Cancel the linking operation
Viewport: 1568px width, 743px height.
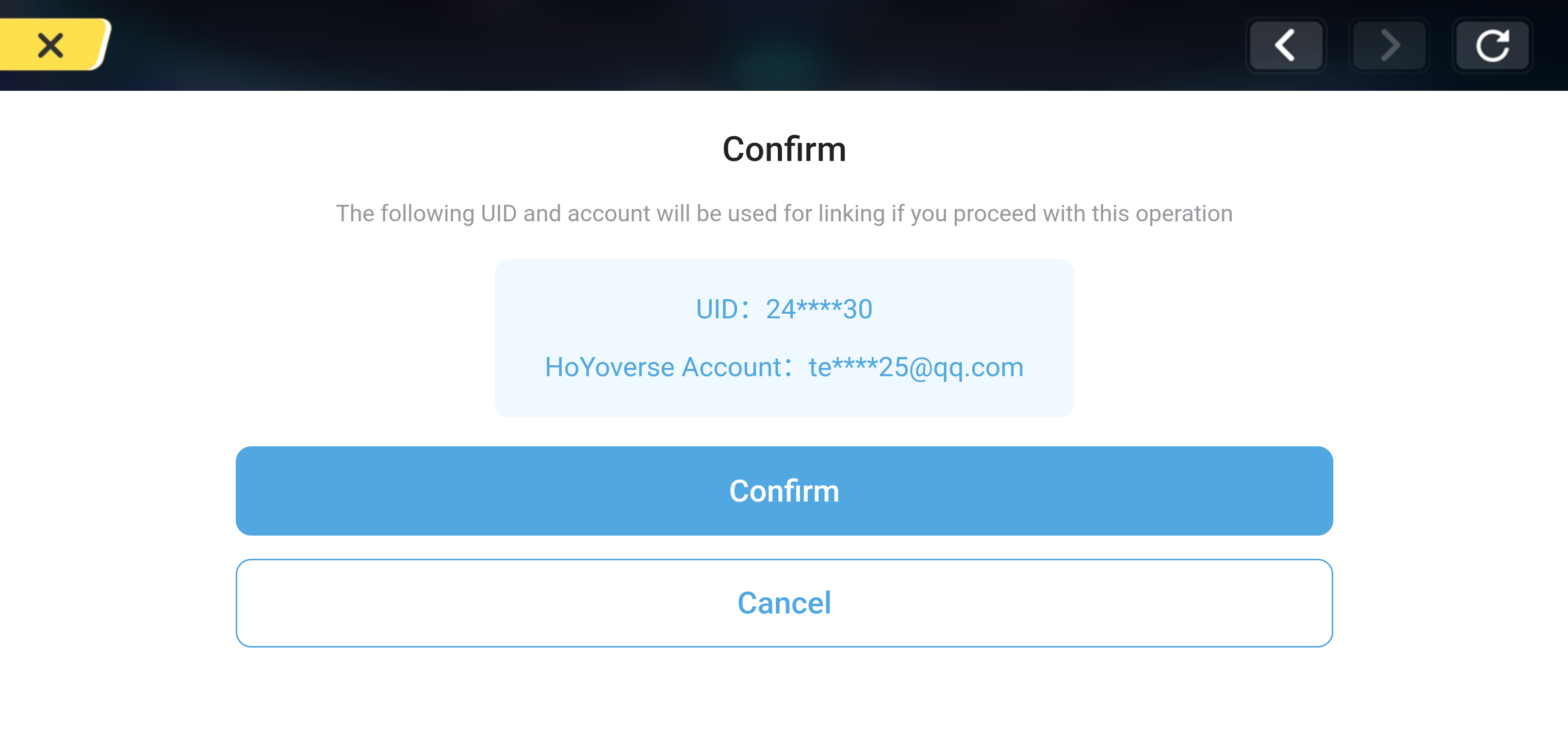pyautogui.click(x=784, y=603)
